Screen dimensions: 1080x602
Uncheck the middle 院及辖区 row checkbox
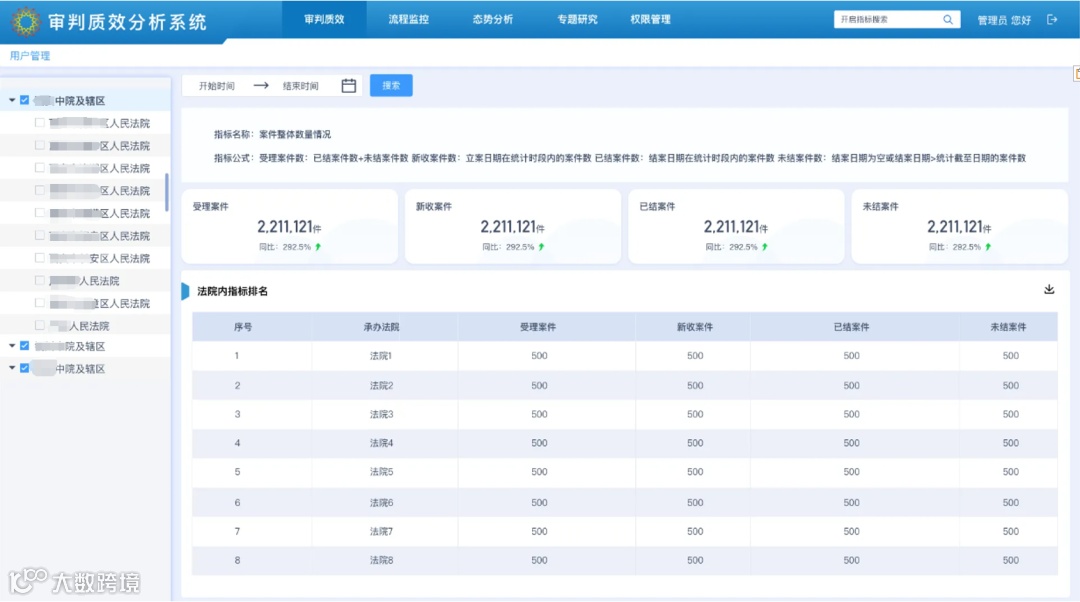point(25,346)
